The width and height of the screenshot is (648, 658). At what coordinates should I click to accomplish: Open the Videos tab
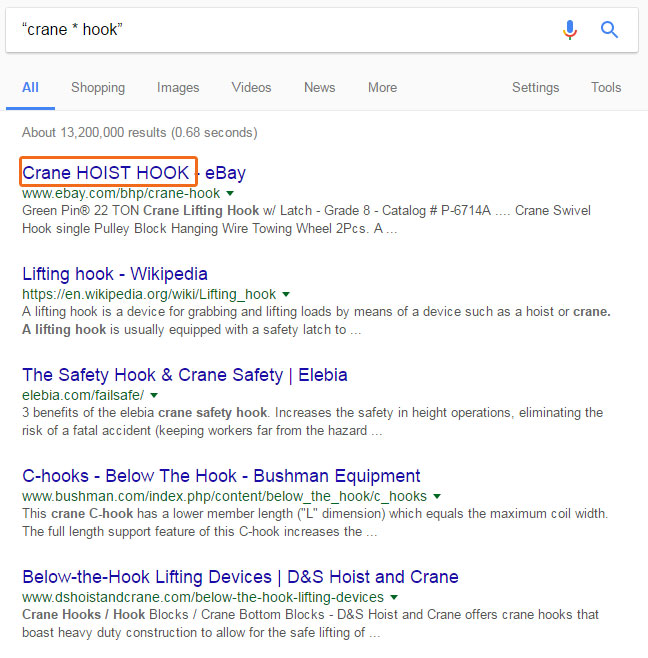pyautogui.click(x=251, y=87)
